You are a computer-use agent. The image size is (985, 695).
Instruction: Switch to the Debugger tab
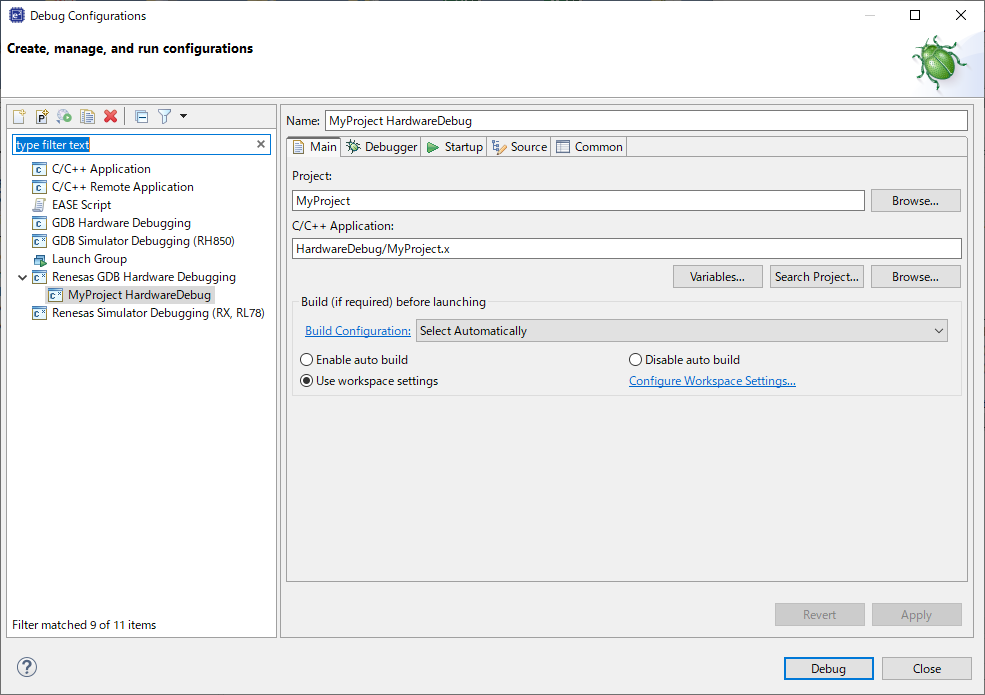tap(381, 147)
